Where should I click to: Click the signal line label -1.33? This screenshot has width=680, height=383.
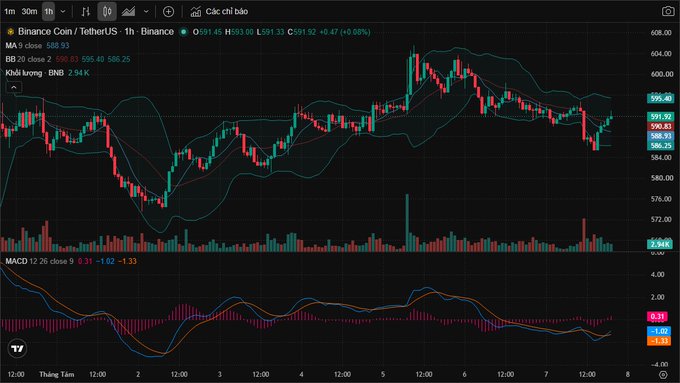[659, 340]
